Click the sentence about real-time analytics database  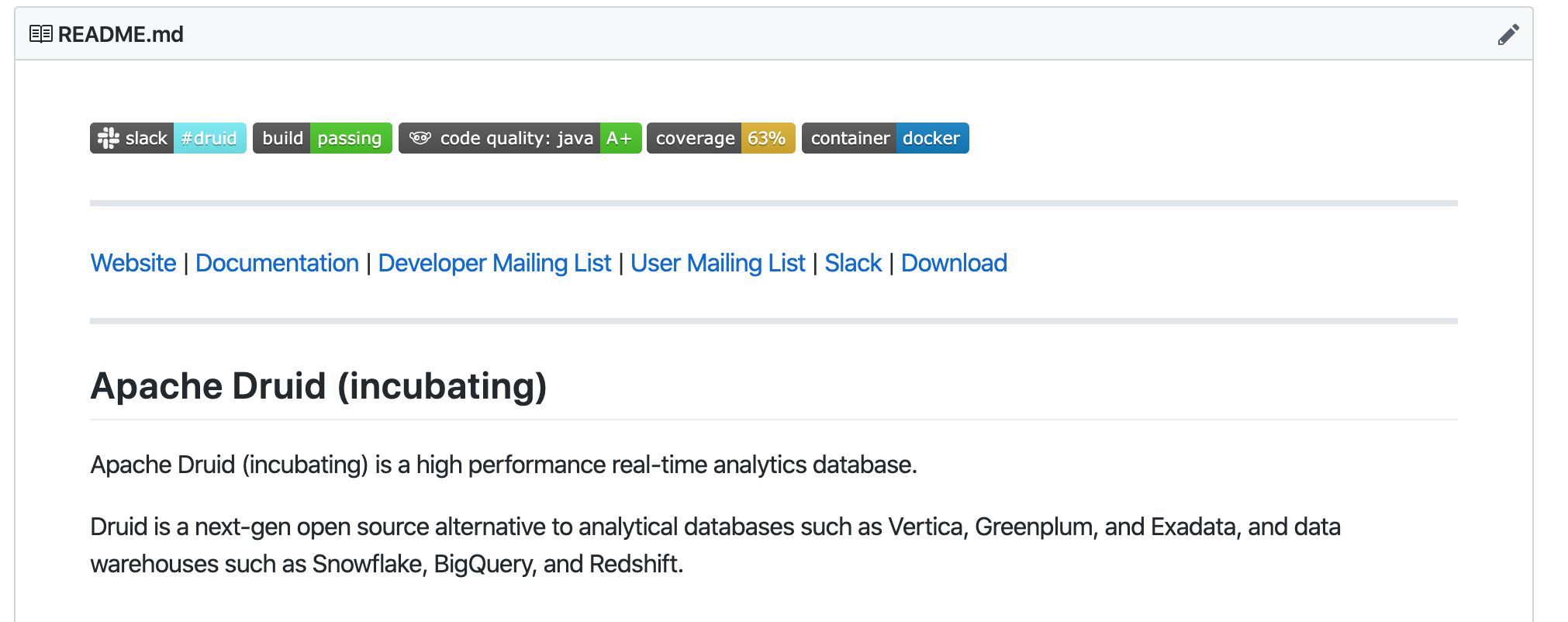[x=504, y=465]
